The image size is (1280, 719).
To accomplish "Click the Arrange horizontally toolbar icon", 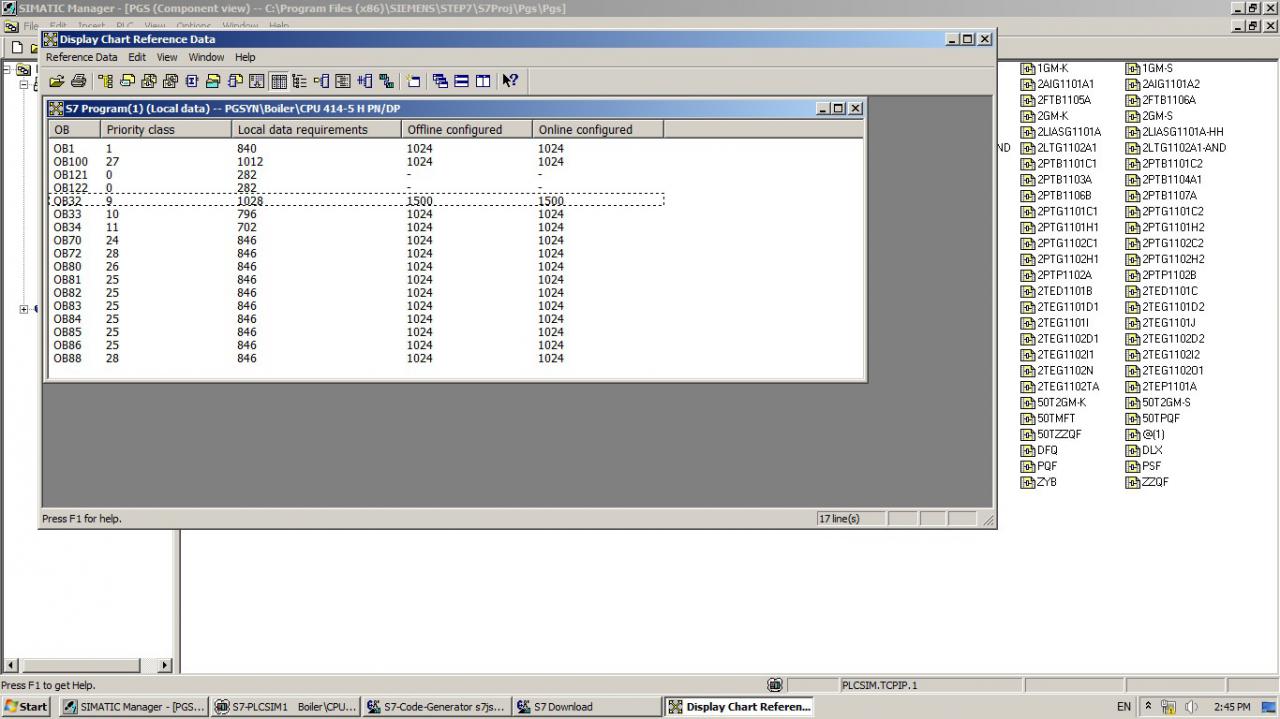I will [x=461, y=81].
